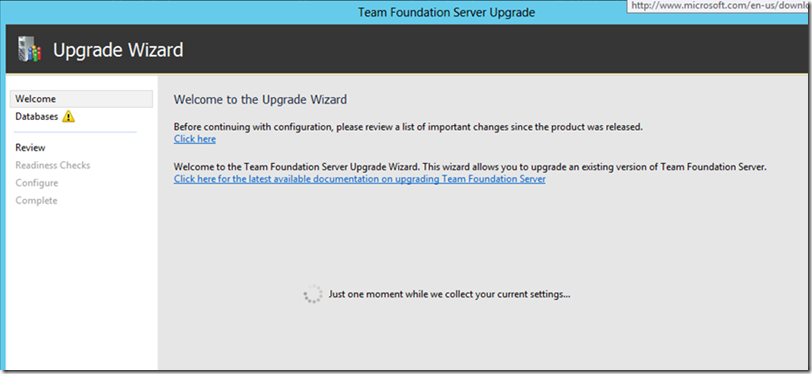Click the microsoft.com URL tooltip
The width and height of the screenshot is (812, 374).
(719, 6)
